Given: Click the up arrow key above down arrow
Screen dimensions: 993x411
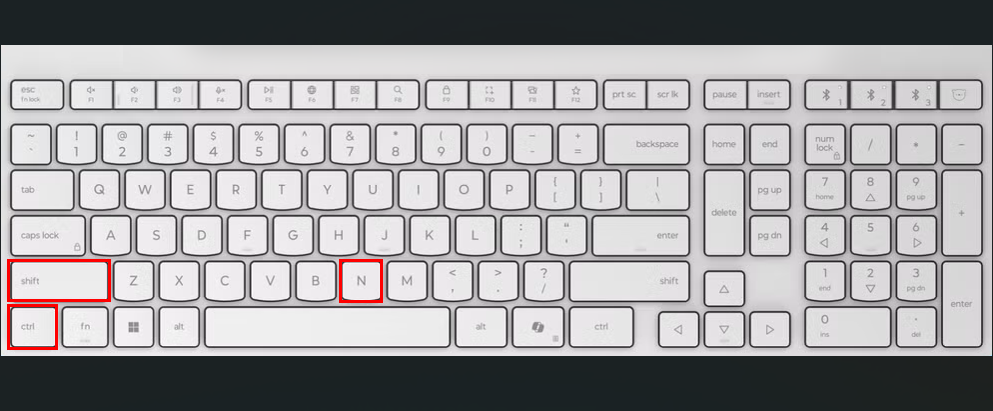Looking at the screenshot, I should (x=724, y=289).
